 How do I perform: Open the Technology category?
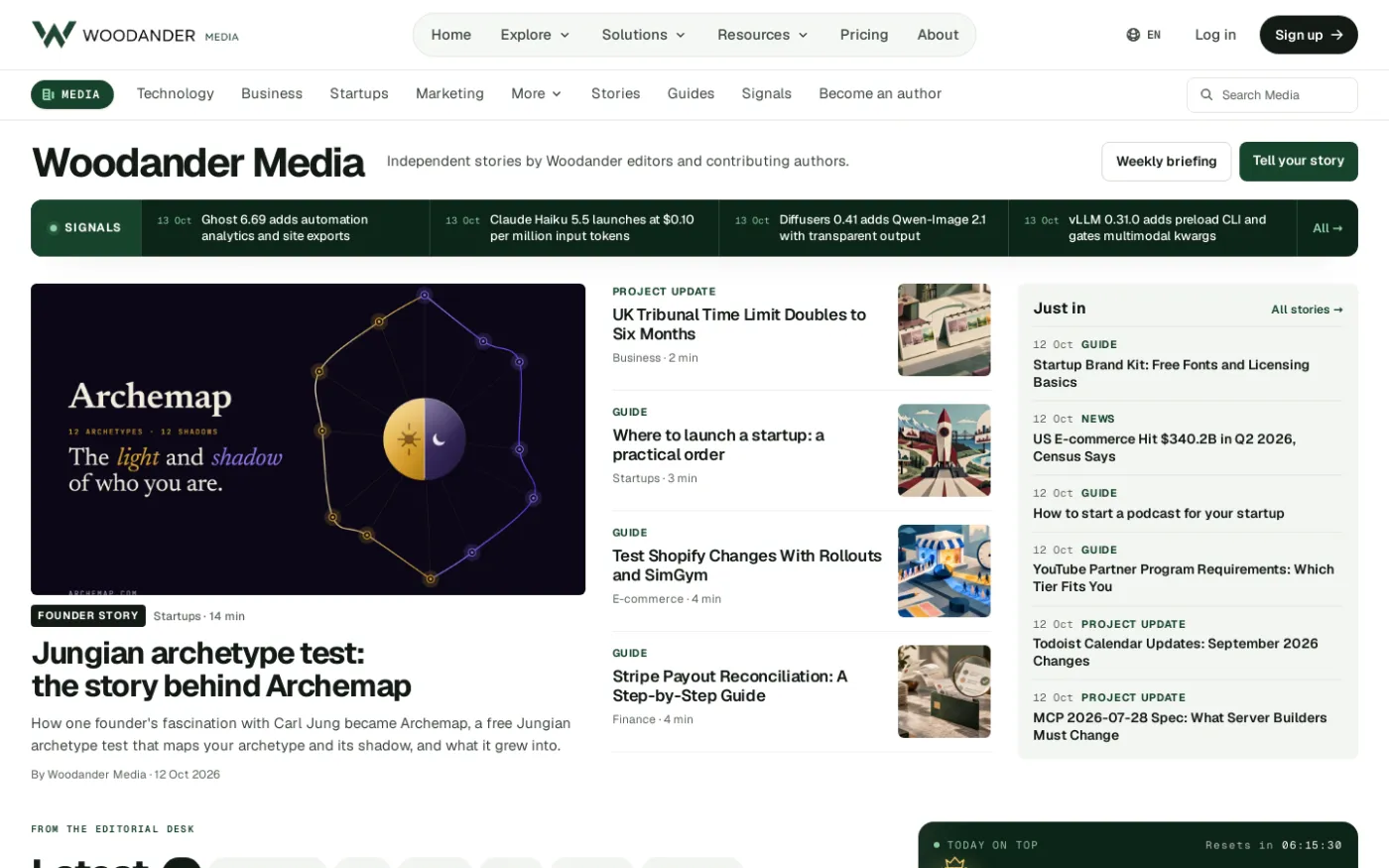coord(176,93)
